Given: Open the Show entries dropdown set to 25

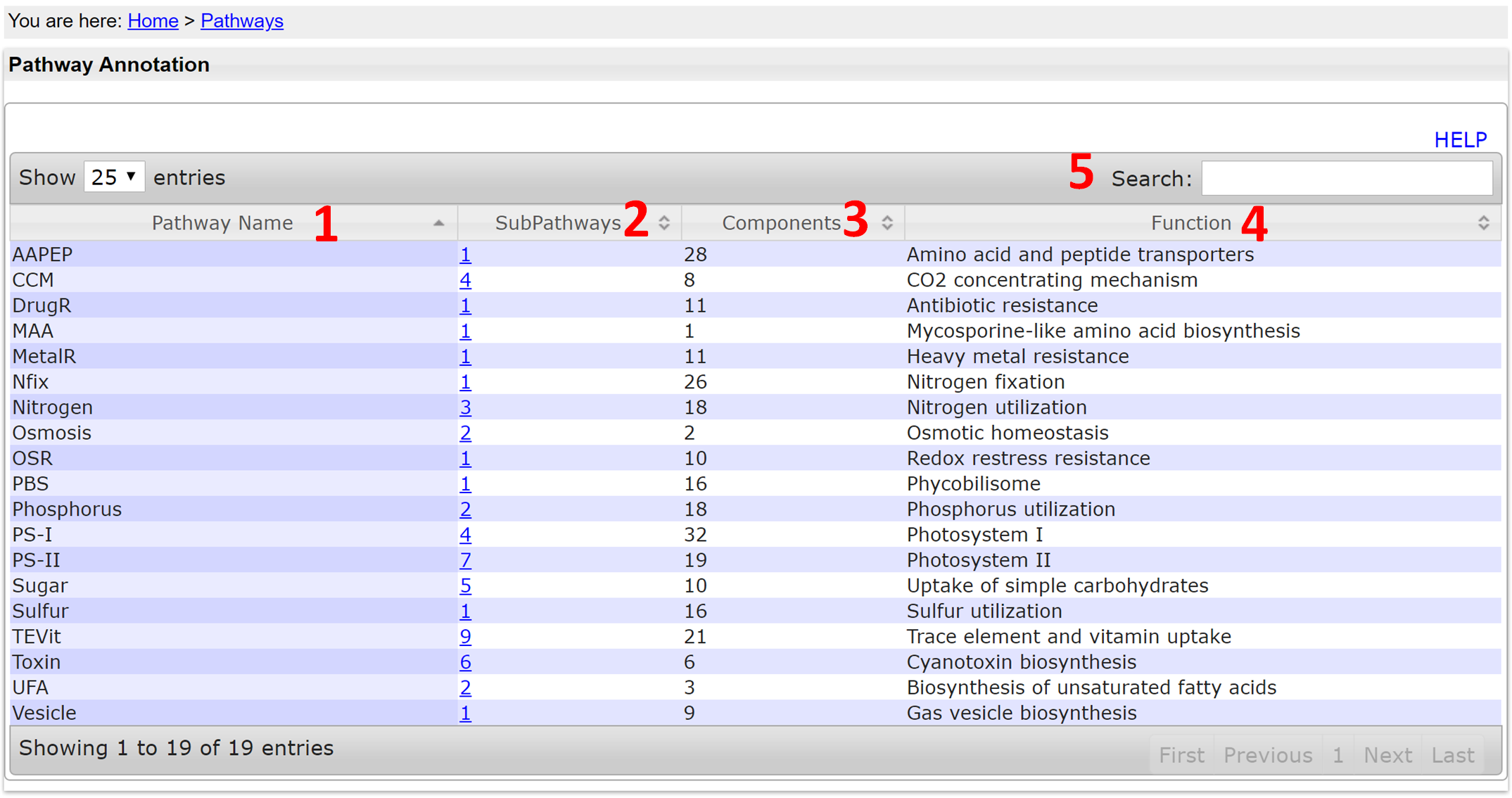Looking at the screenshot, I should 114,177.
